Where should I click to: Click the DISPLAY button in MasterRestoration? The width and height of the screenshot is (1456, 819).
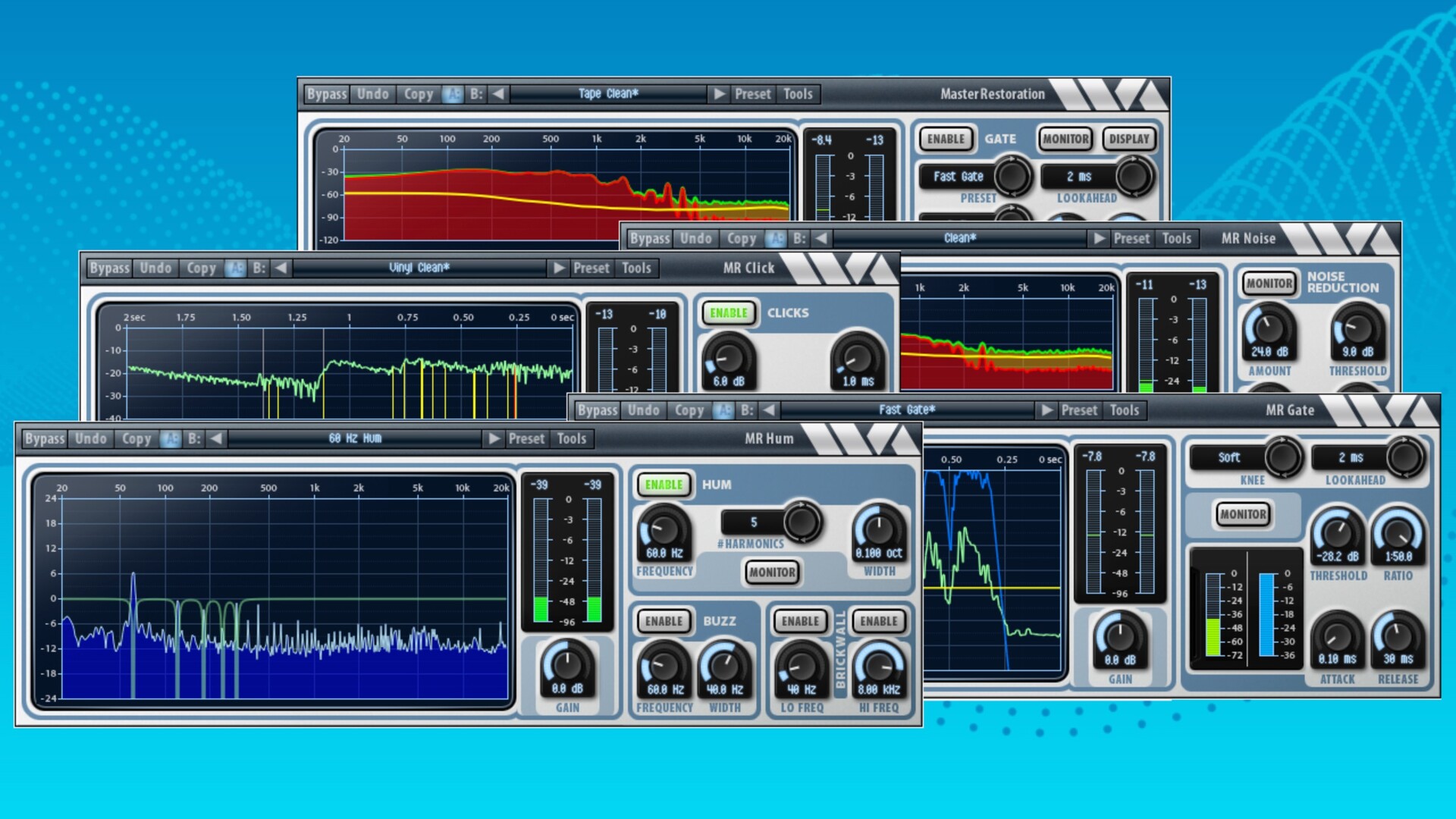click(x=1129, y=139)
